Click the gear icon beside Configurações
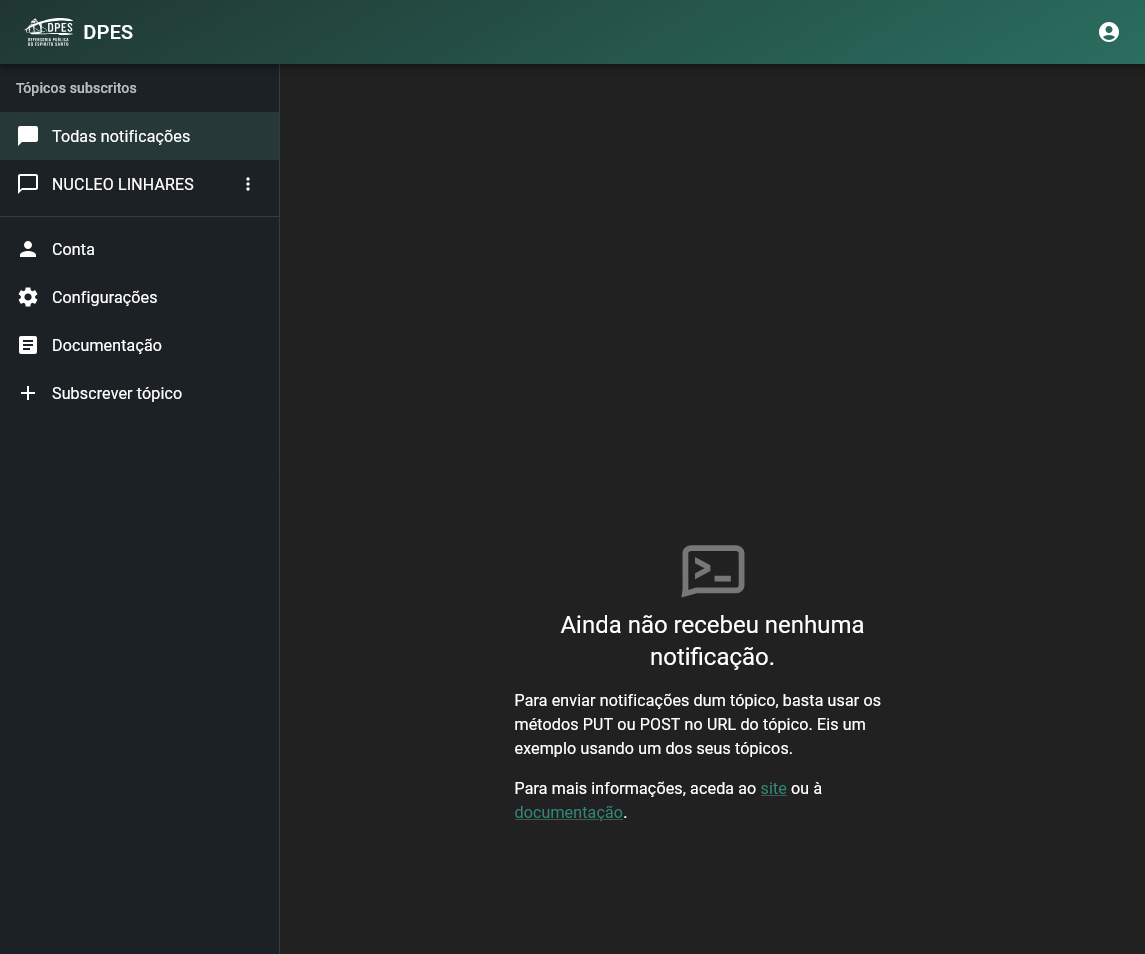The width and height of the screenshot is (1145, 954). tap(28, 297)
